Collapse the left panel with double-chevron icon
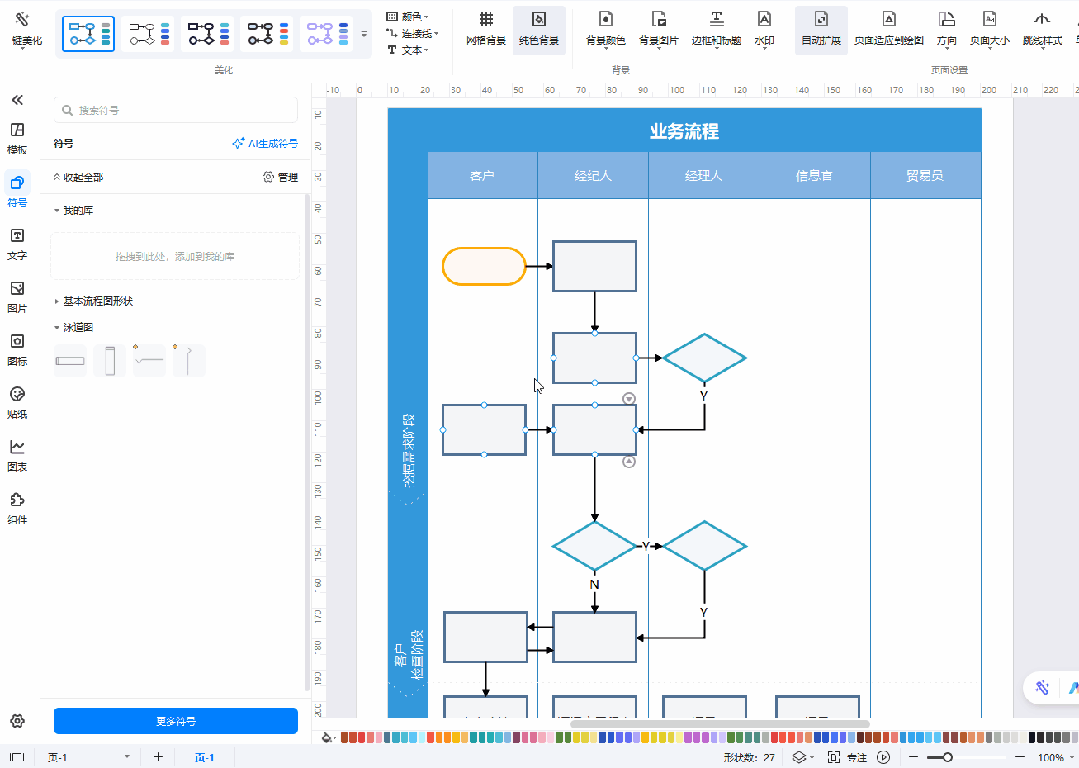1079x768 pixels. (x=17, y=100)
